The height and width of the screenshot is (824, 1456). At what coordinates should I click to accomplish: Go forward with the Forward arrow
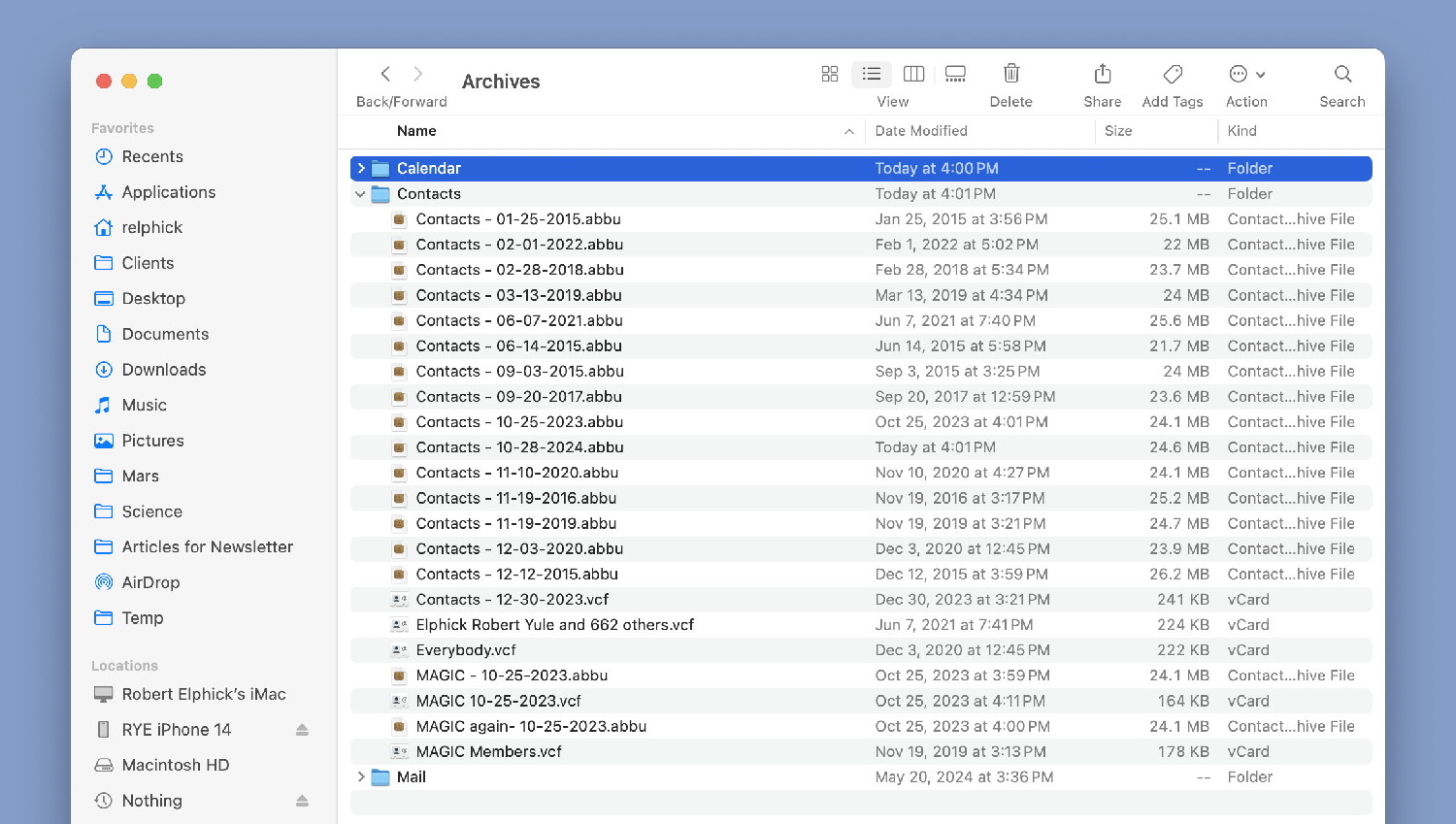coord(418,74)
